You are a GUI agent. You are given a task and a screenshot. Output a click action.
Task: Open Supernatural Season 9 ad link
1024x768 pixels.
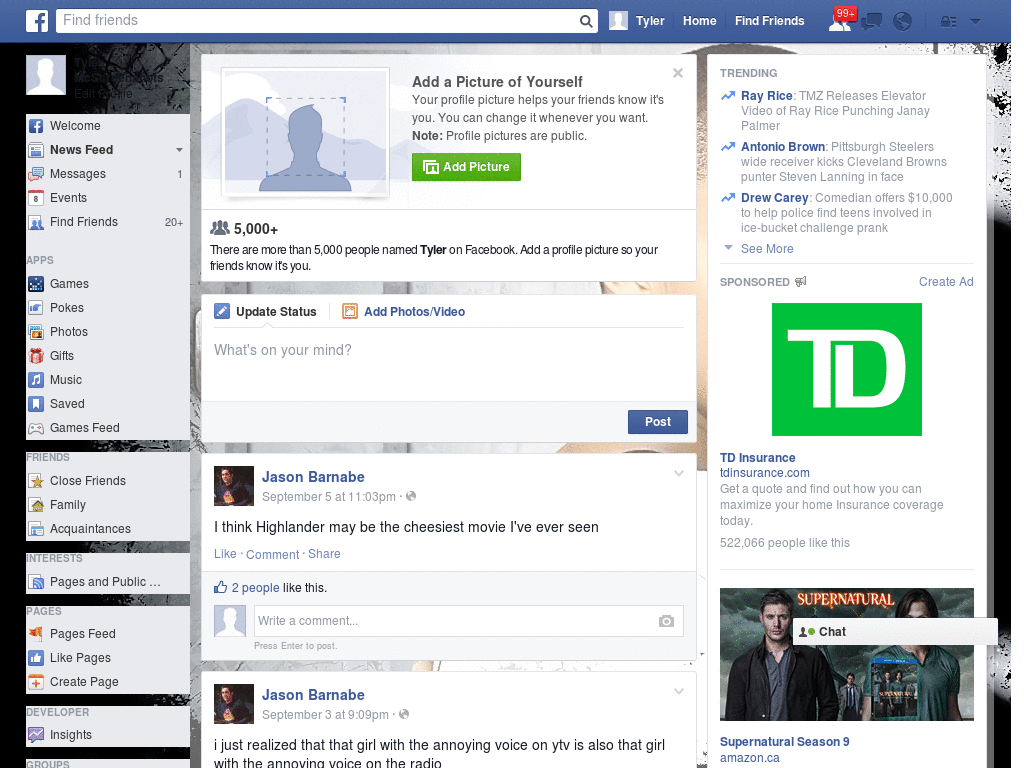pos(784,742)
